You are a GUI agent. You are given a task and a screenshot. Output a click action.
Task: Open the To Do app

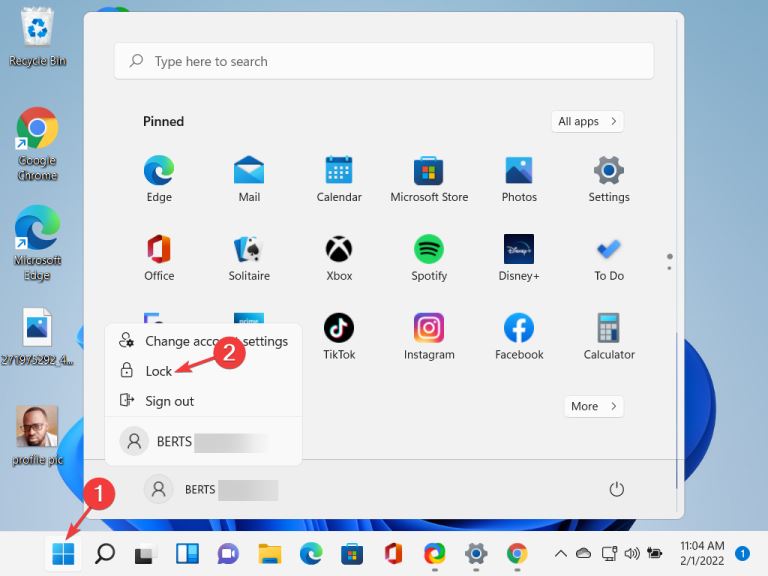[609, 257]
